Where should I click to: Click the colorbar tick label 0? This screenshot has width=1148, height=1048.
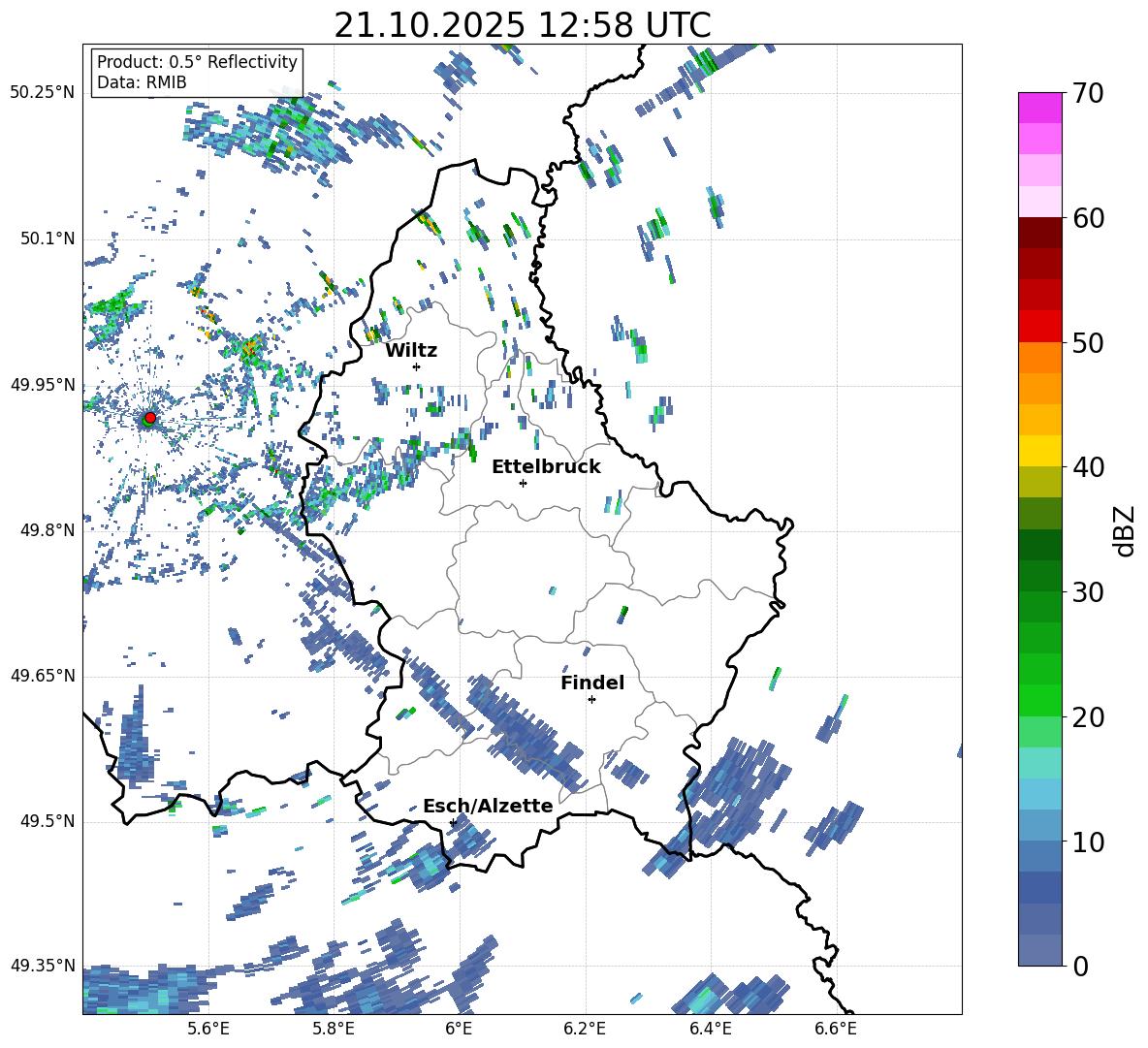pos(1080,966)
